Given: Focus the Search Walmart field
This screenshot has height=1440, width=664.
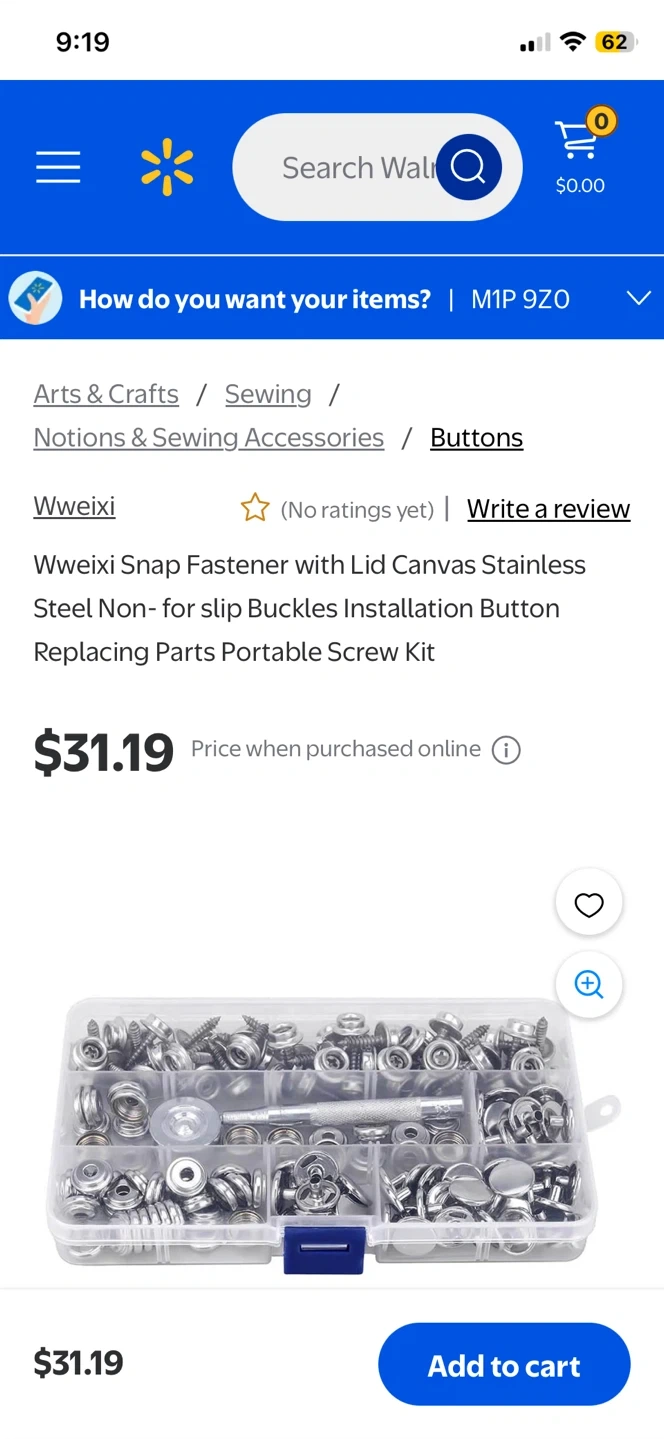Looking at the screenshot, I should point(350,167).
